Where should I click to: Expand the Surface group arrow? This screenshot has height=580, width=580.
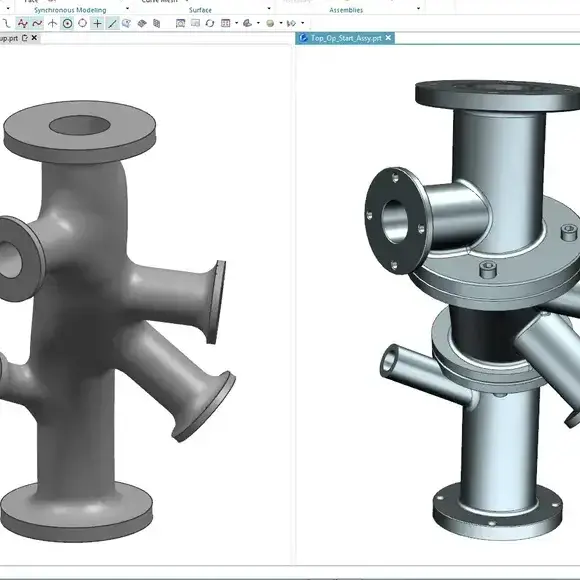269,8
